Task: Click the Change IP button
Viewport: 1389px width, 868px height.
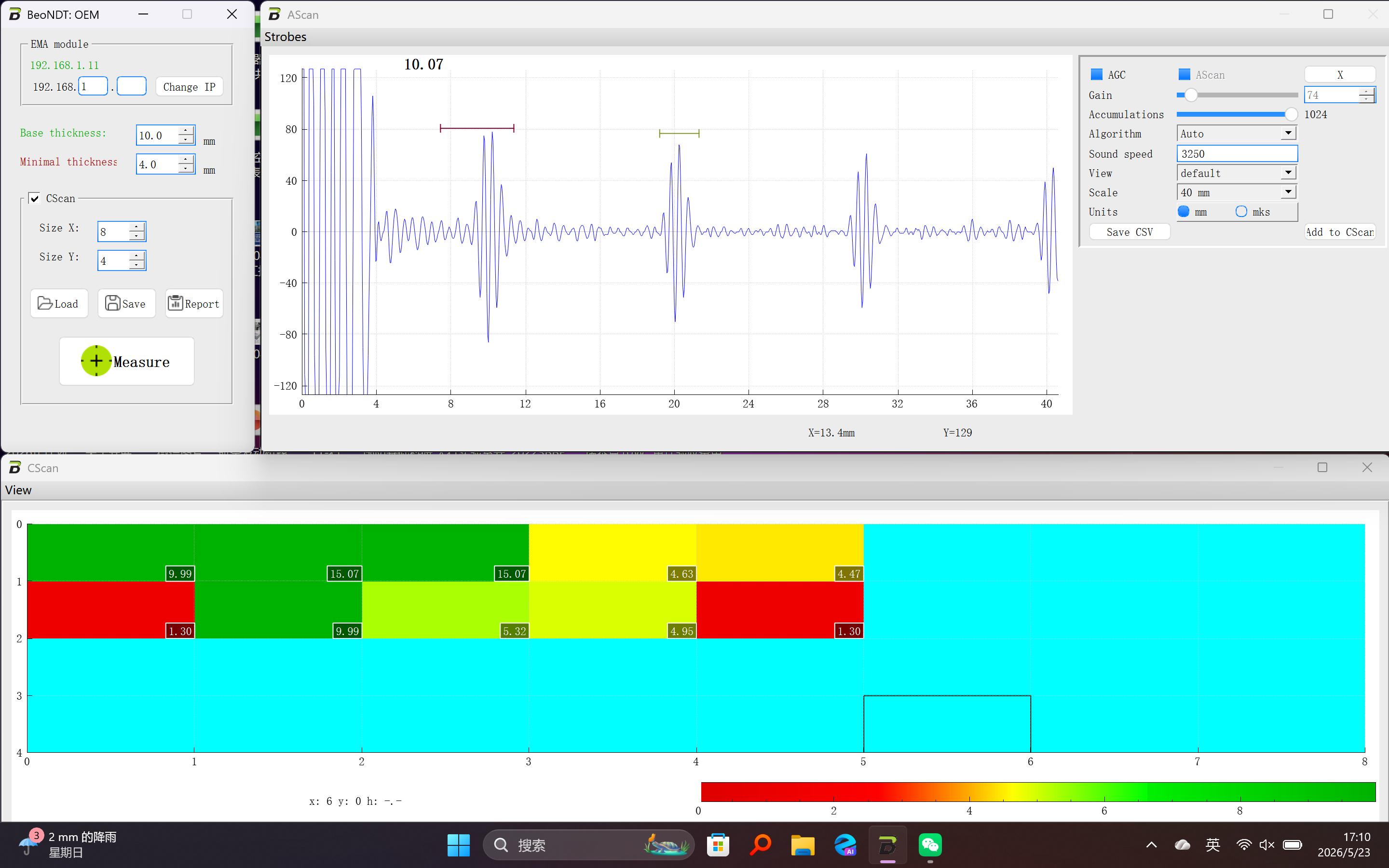Action: coord(189,87)
